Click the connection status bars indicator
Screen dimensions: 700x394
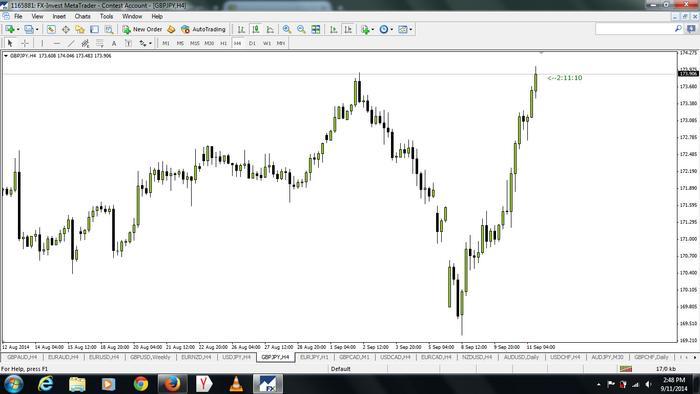[626, 369]
